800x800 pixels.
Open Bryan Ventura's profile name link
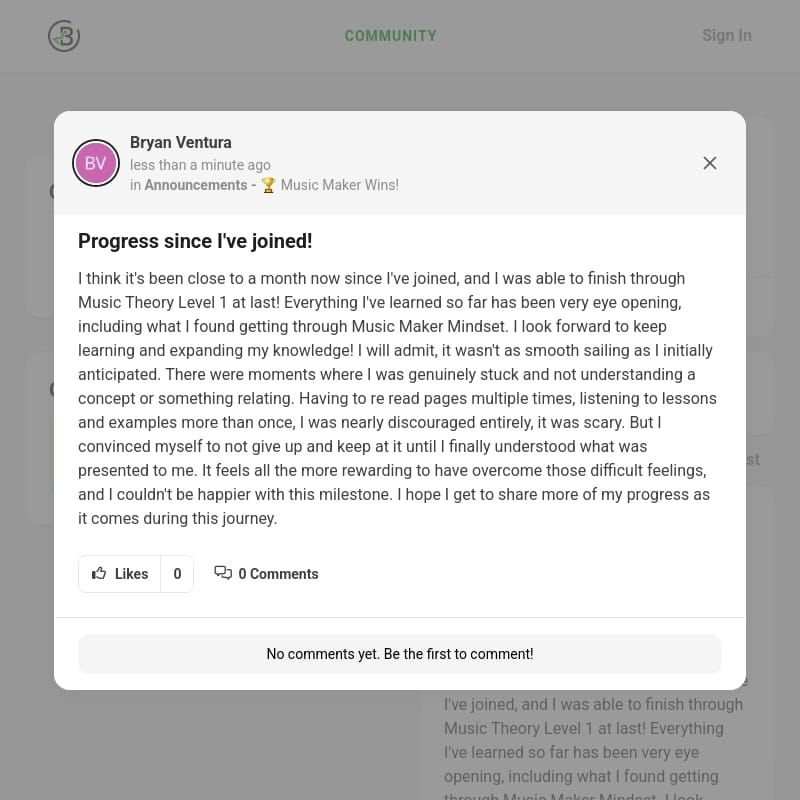[181, 143]
